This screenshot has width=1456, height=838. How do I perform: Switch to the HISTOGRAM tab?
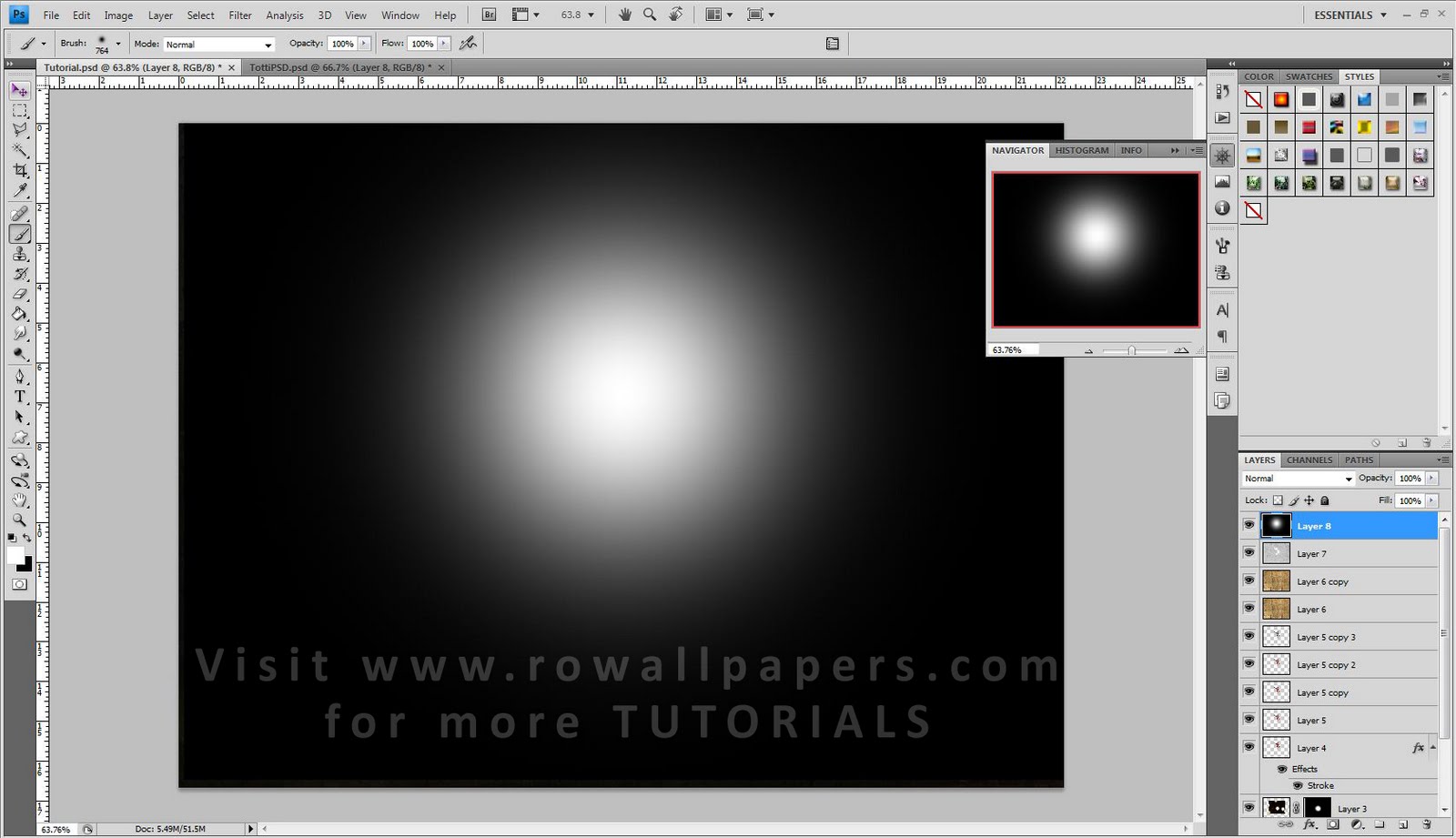[x=1082, y=150]
